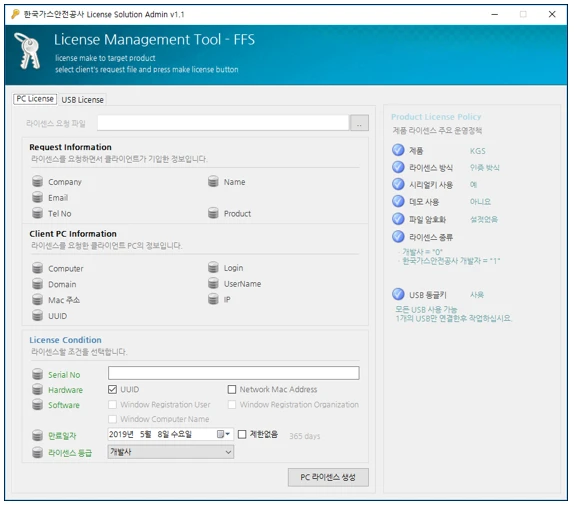Uncheck the UUID hardware checkbox

113,389
